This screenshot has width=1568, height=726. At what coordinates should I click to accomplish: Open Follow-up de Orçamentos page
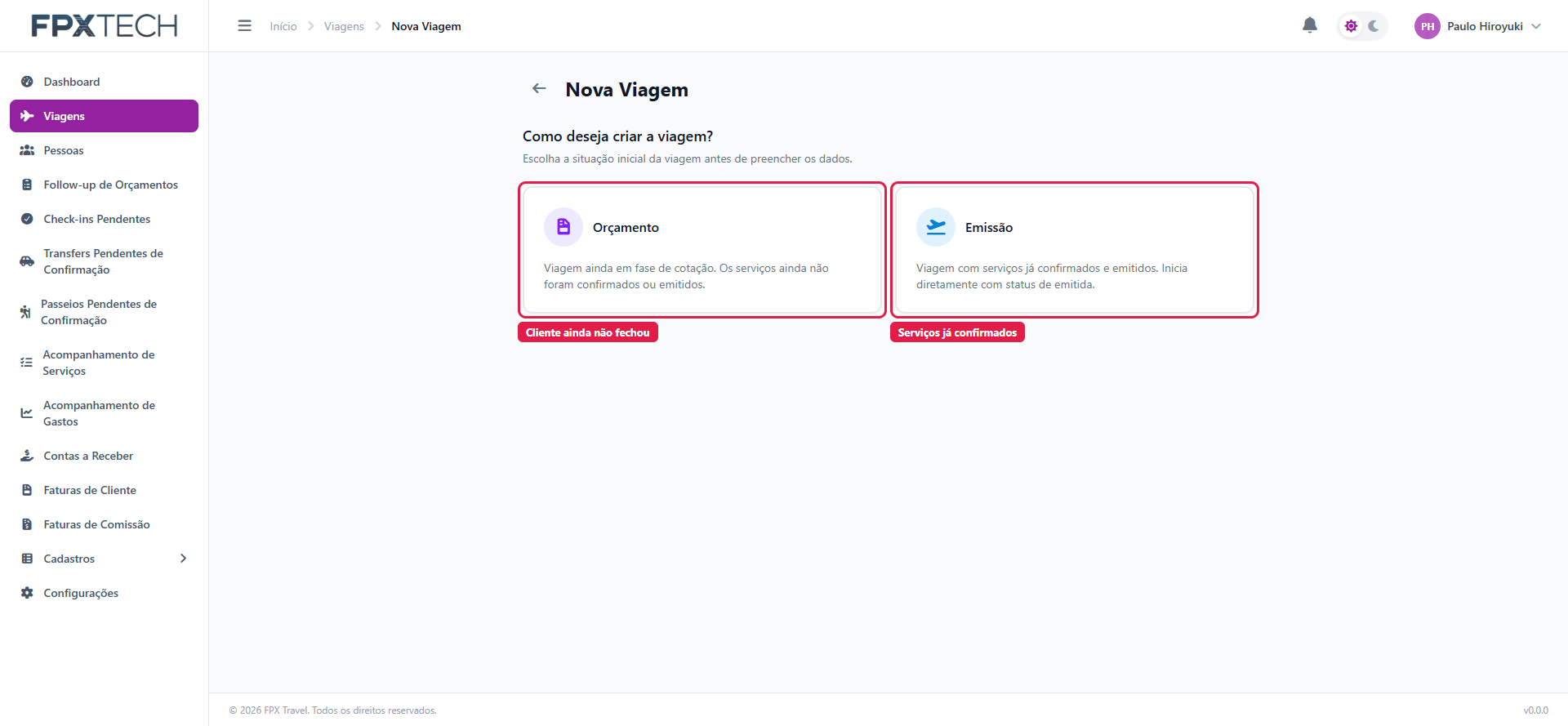click(x=104, y=185)
